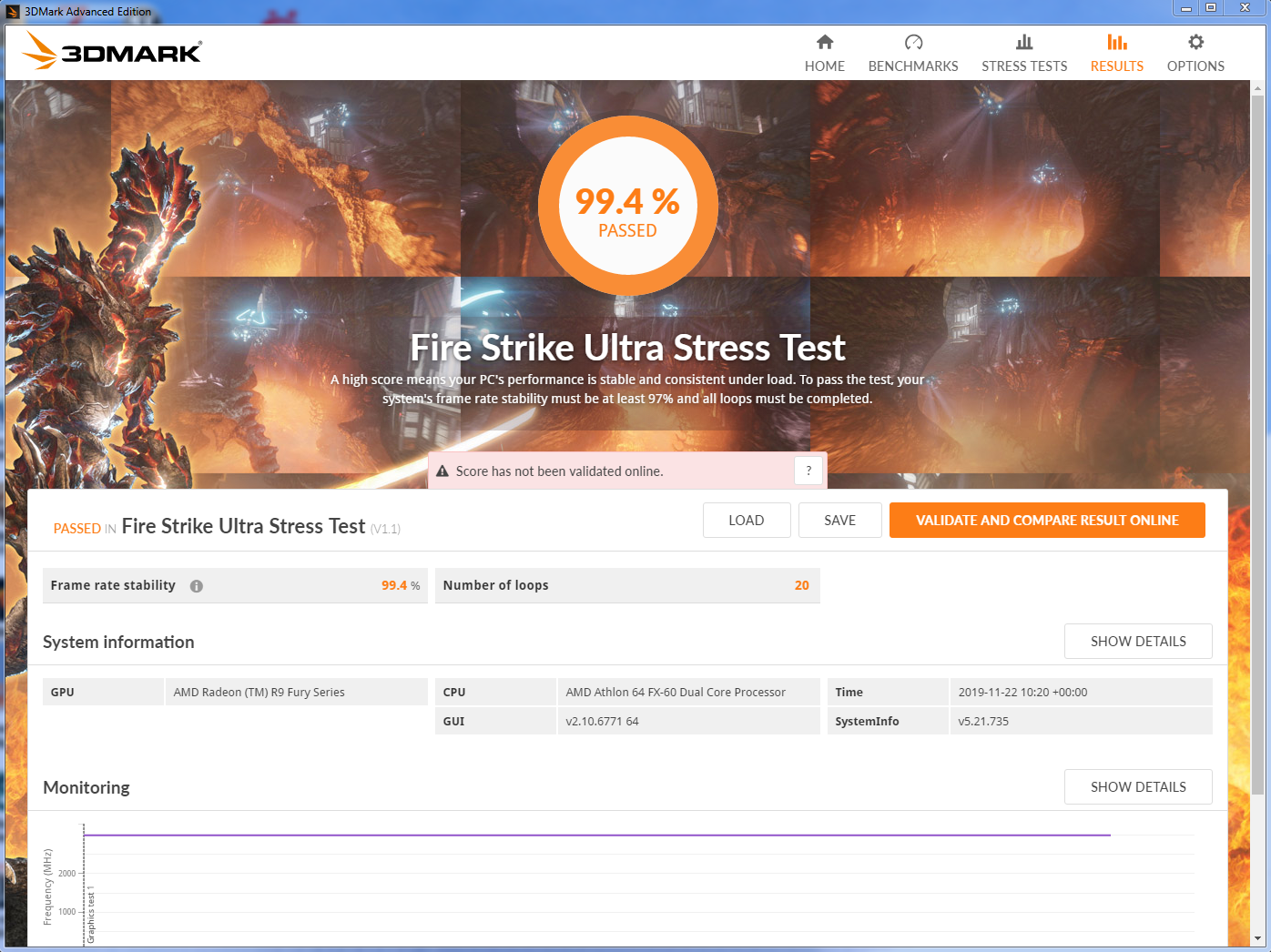Show details for System information
The height and width of the screenshot is (952, 1271).
pos(1138,642)
